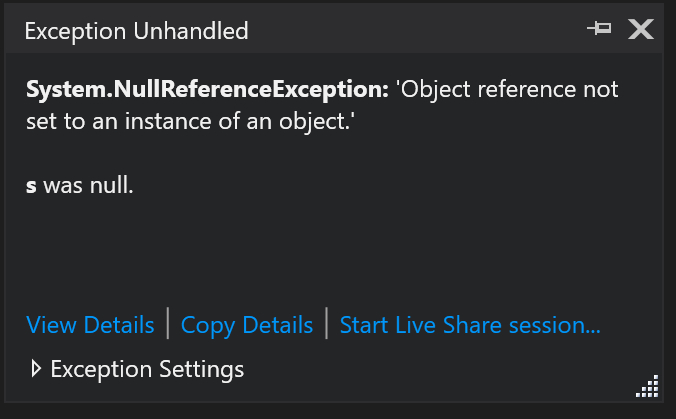Click the Exception Unhandled title text
Screen dimensions: 676x419
(x=136, y=31)
